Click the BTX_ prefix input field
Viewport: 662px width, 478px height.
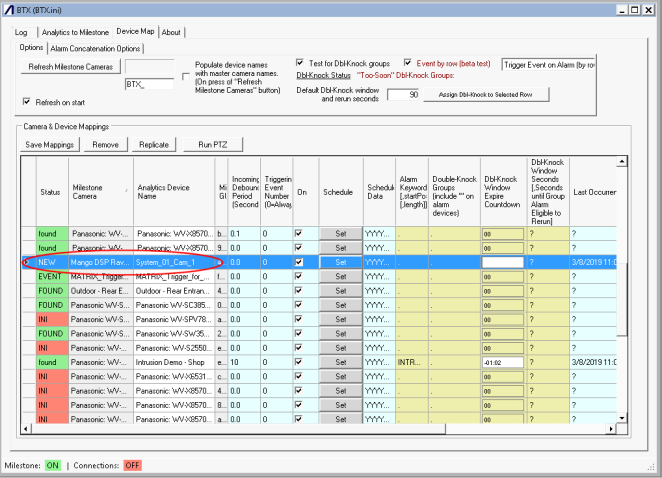pyautogui.click(x=149, y=84)
